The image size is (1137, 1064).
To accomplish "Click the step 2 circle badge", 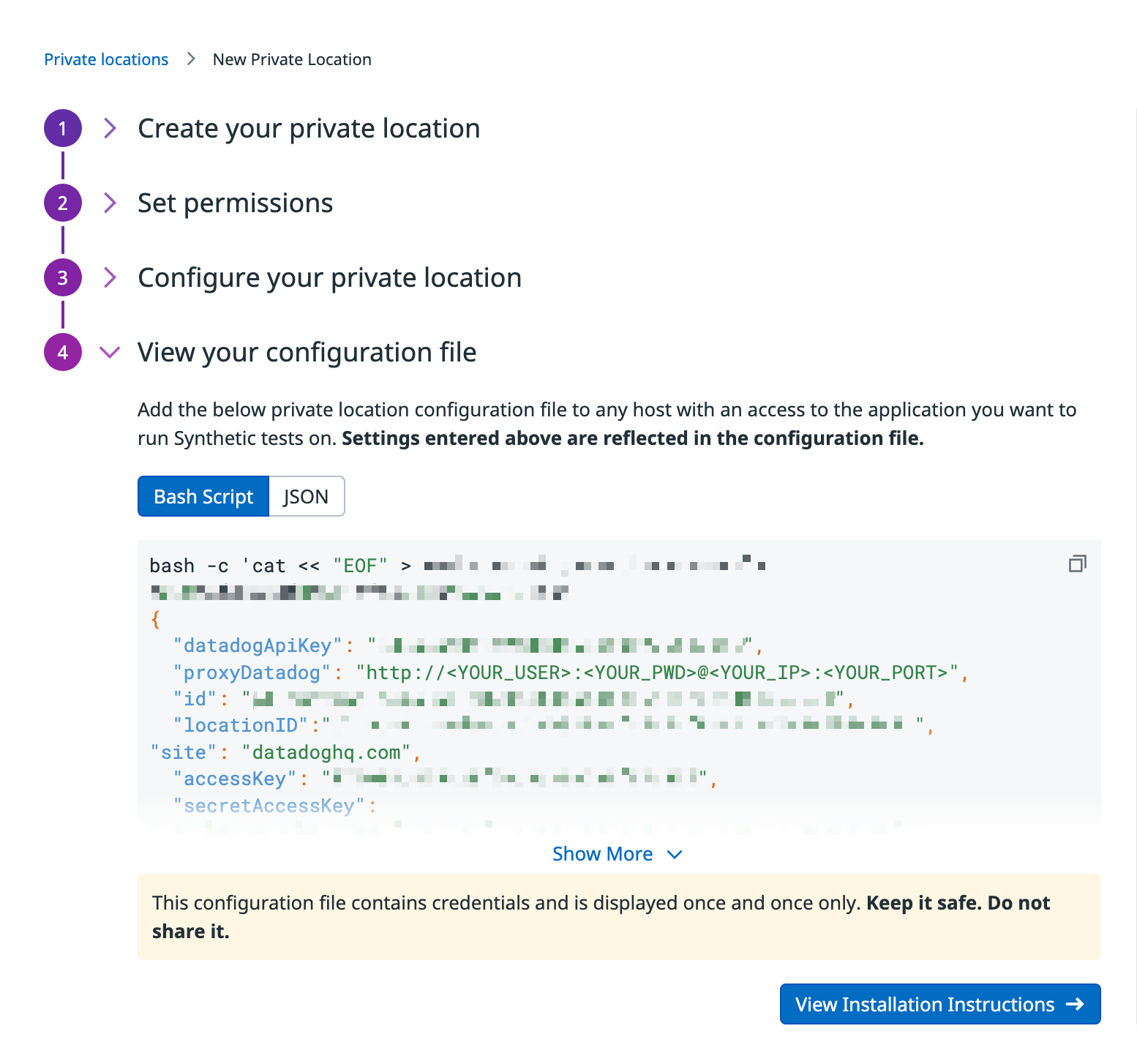I will click(x=63, y=203).
